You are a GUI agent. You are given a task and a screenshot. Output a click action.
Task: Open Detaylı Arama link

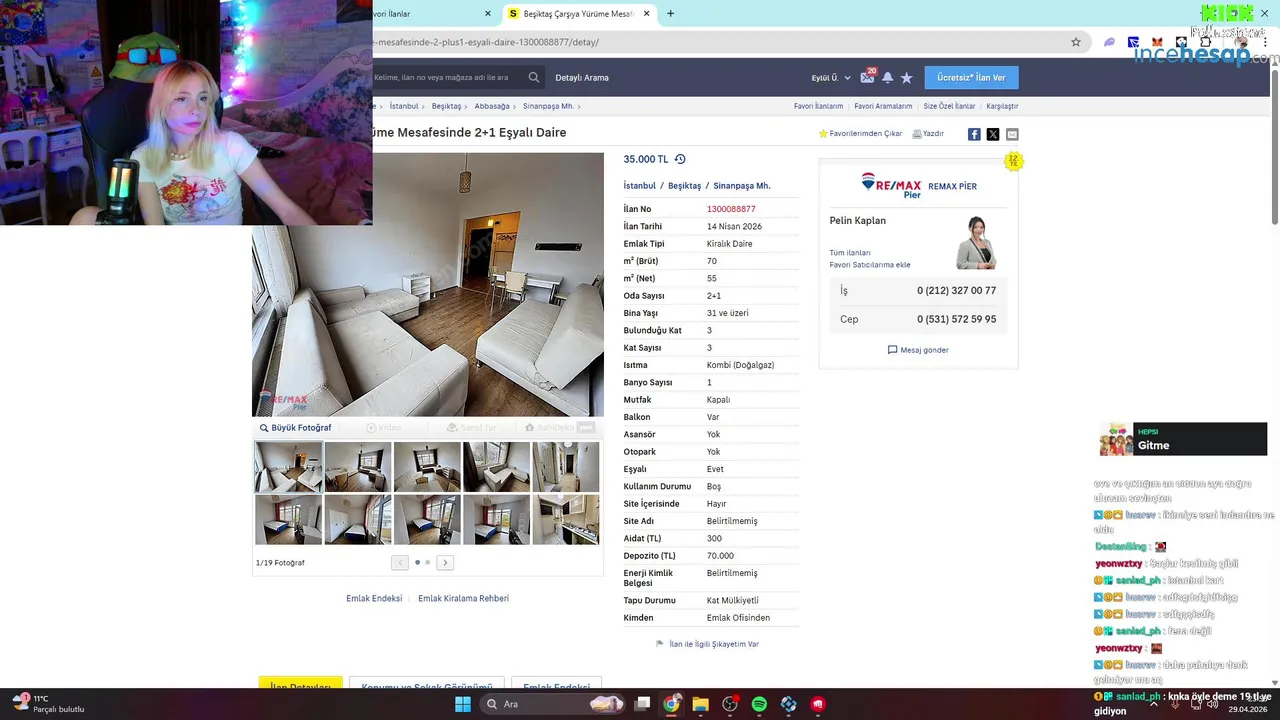tap(582, 77)
